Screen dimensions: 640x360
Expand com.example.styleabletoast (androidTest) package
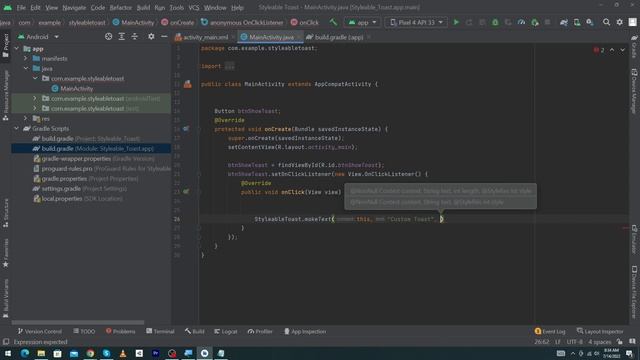35,98
